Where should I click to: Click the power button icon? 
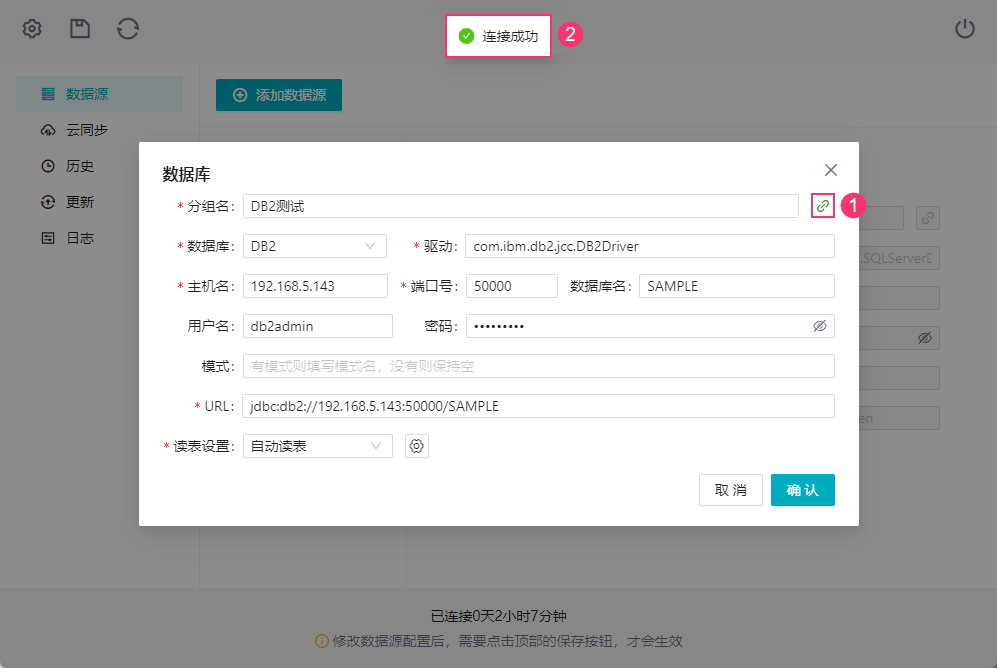965,29
